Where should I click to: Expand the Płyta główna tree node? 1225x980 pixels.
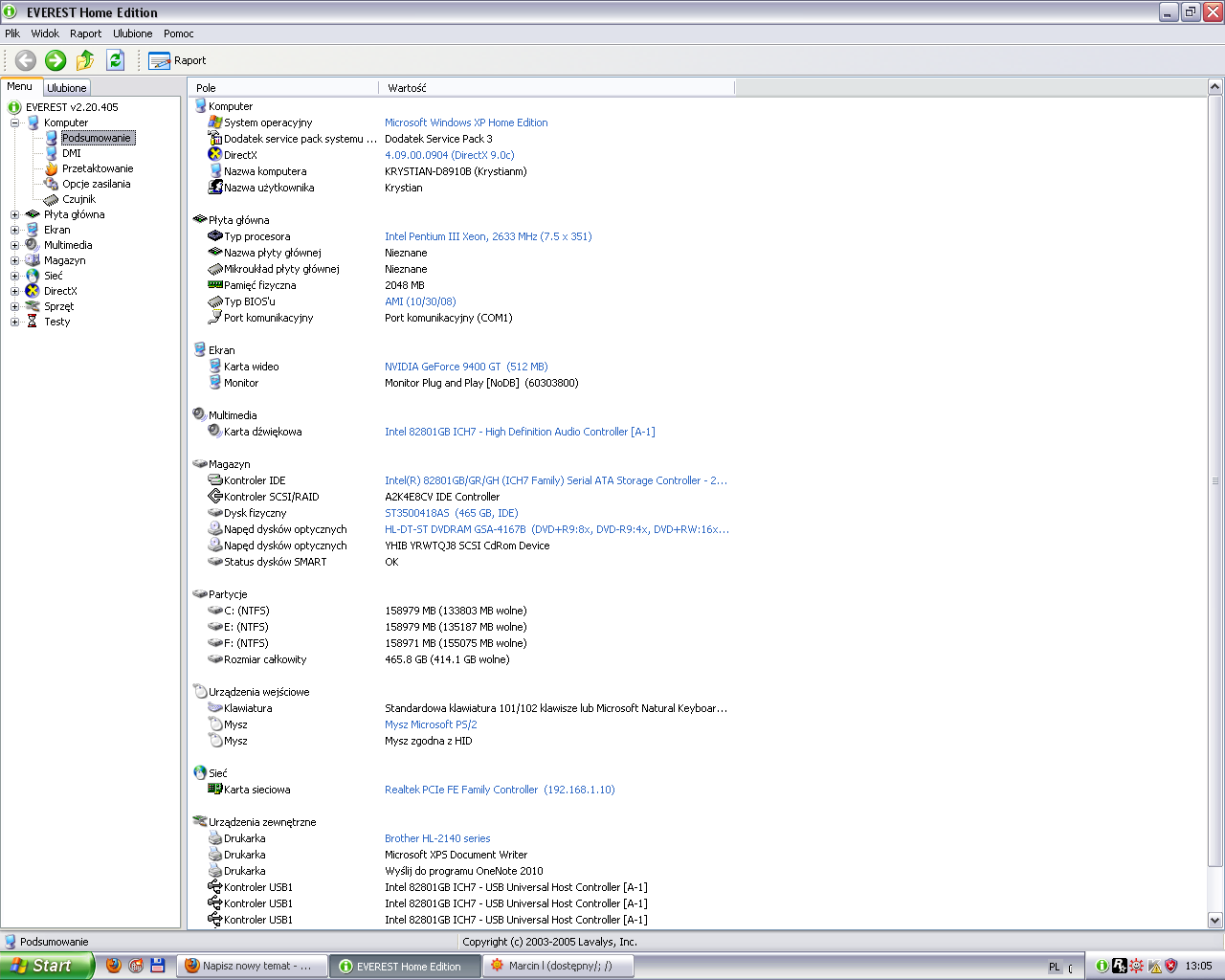(14, 214)
